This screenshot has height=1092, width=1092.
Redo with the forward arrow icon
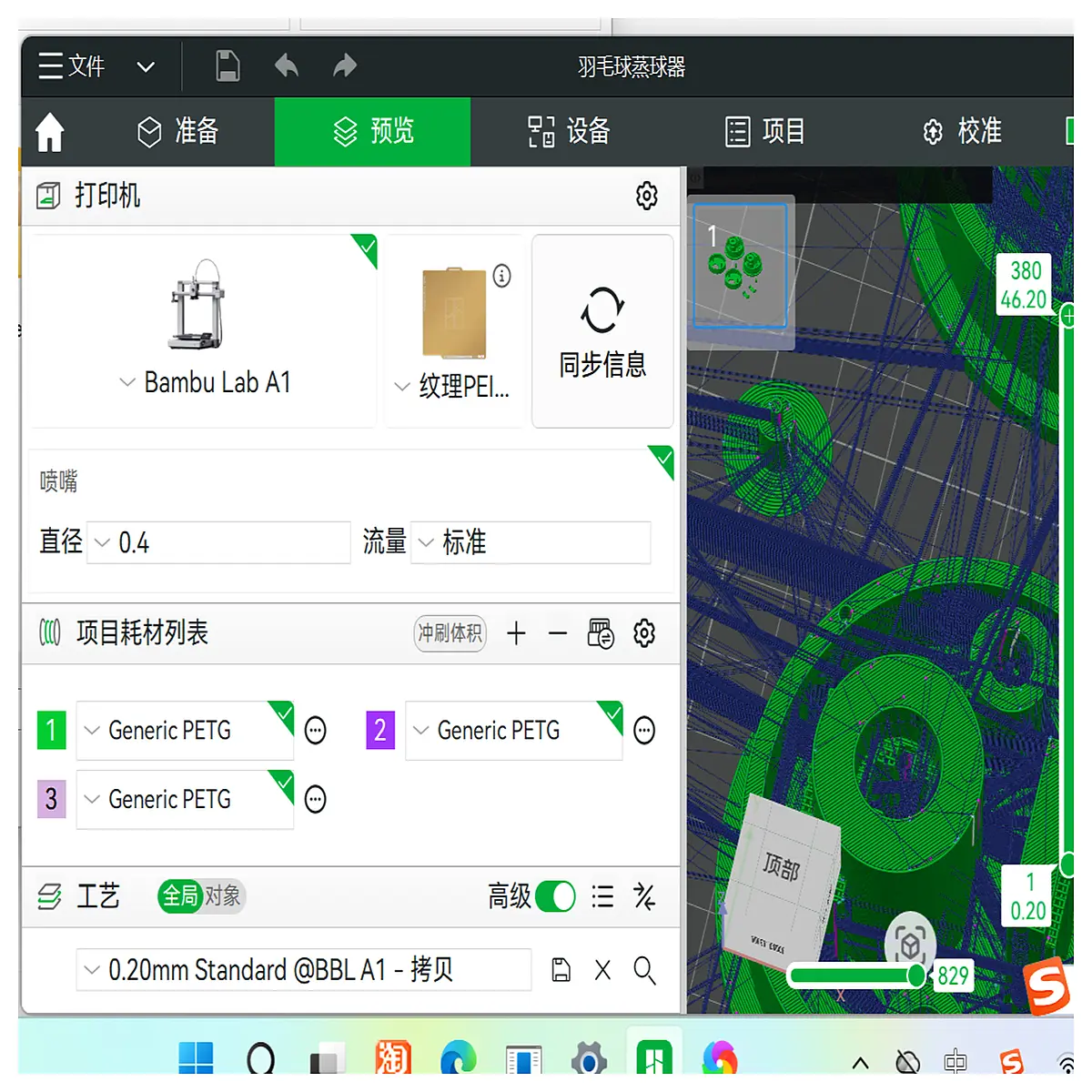click(x=345, y=66)
